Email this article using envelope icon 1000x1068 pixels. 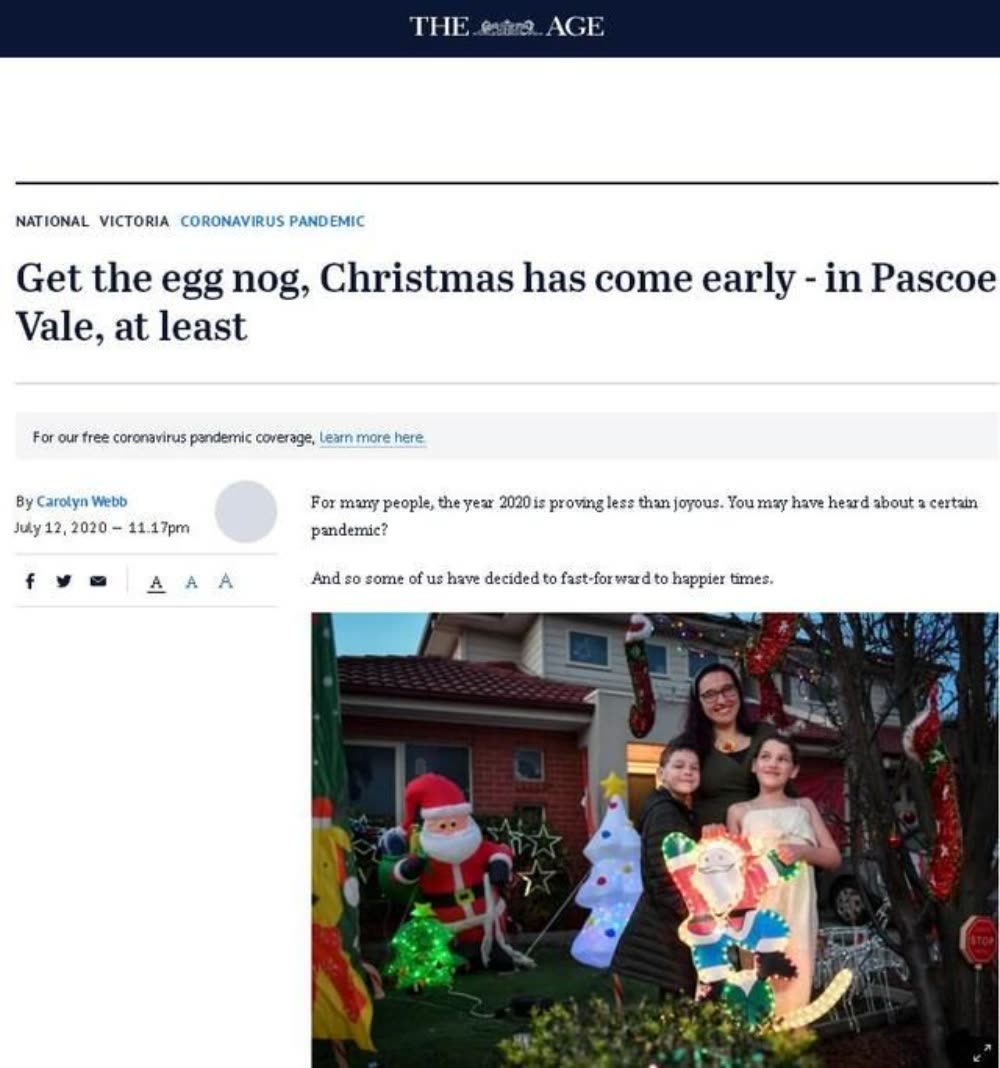tap(98, 581)
